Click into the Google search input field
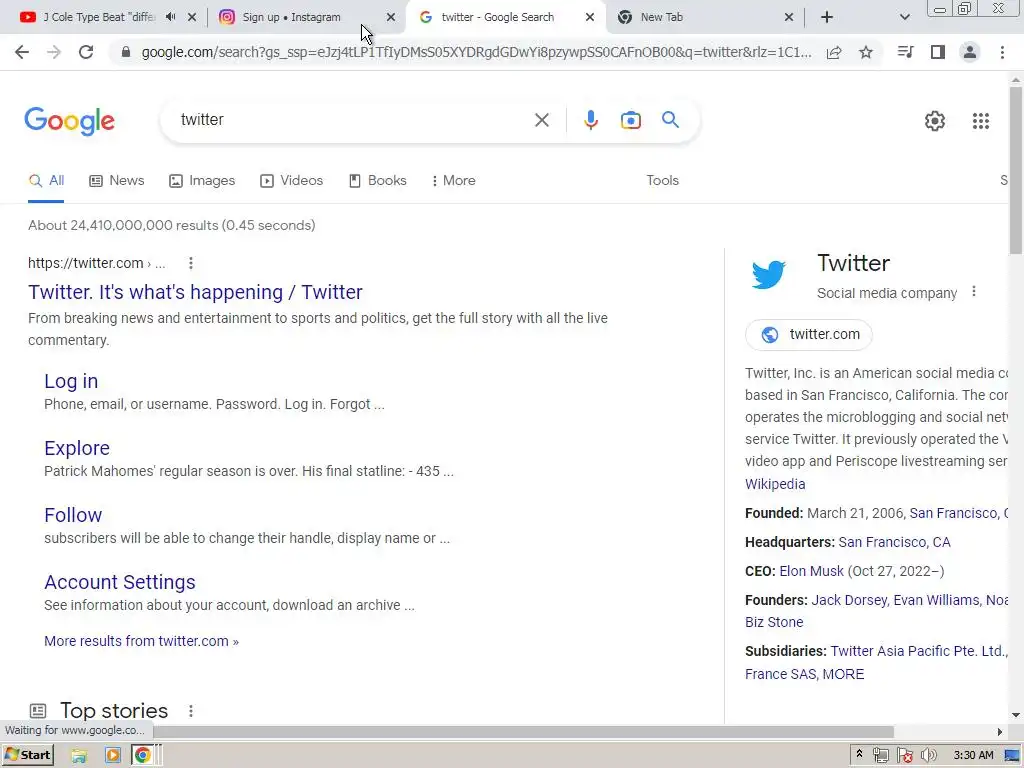1024x768 pixels. click(353, 120)
